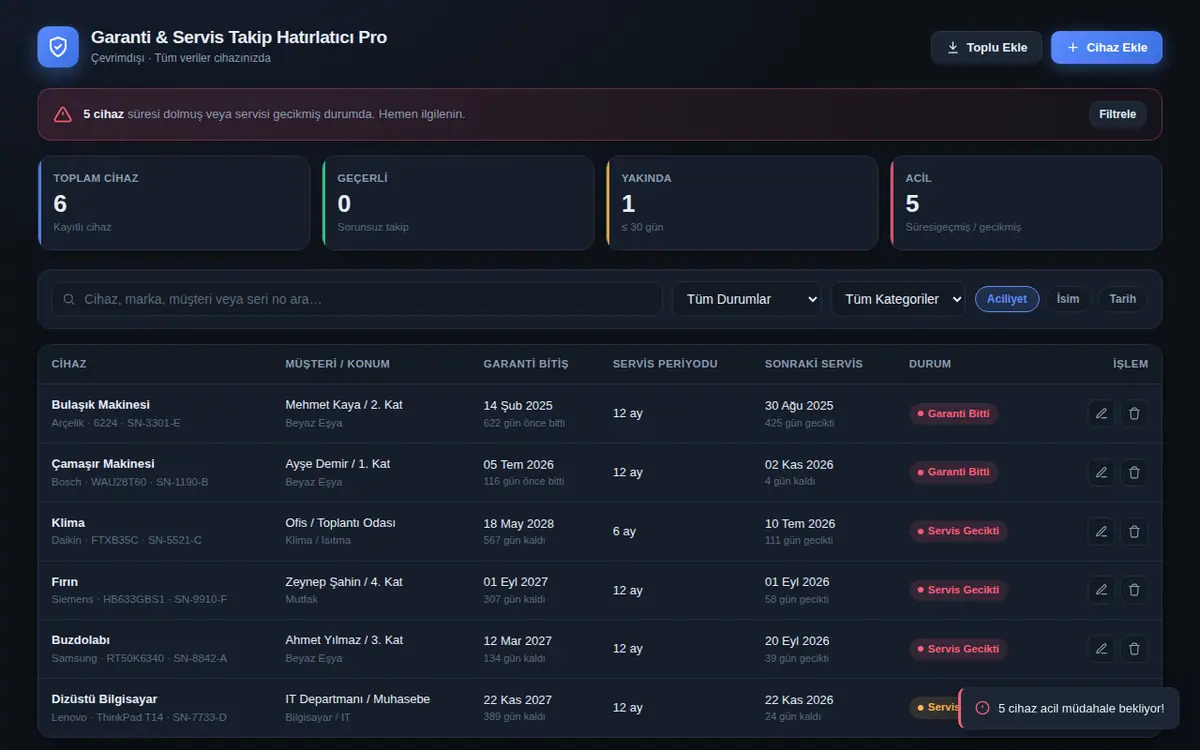Delete the Buzdolabı entry

pos(1134,648)
